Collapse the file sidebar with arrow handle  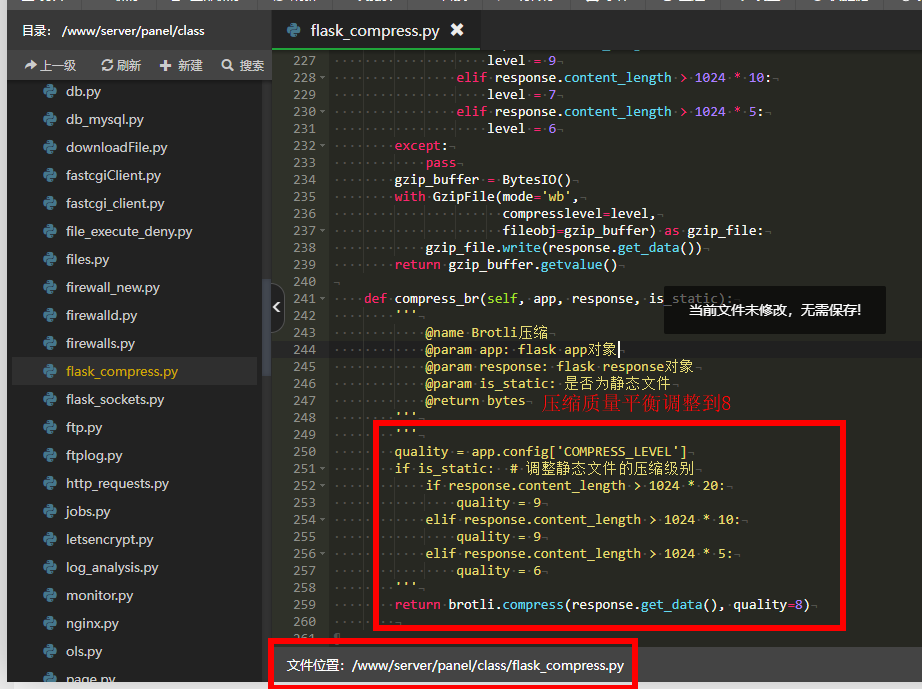[x=277, y=307]
